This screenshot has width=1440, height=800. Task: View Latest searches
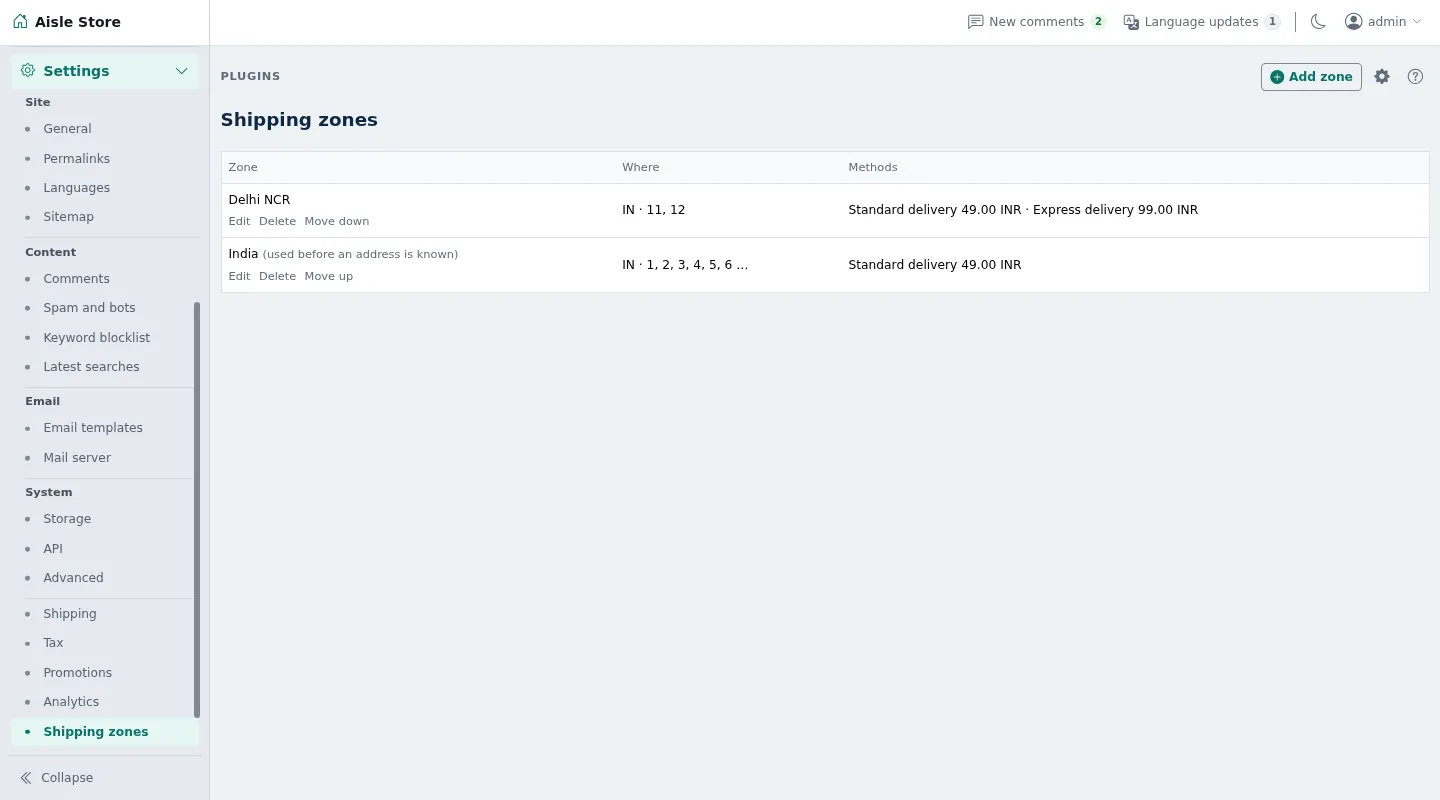(91, 367)
